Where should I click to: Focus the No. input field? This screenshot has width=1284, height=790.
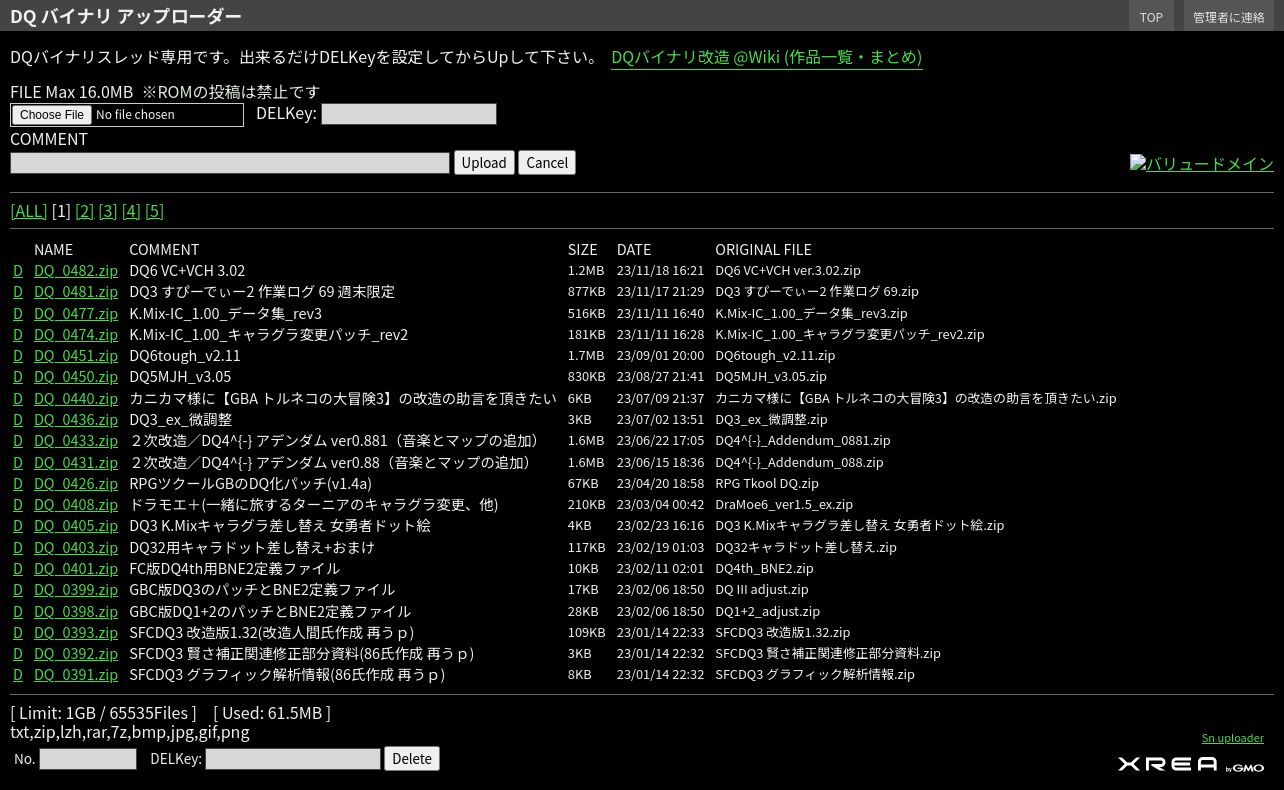[88, 759]
